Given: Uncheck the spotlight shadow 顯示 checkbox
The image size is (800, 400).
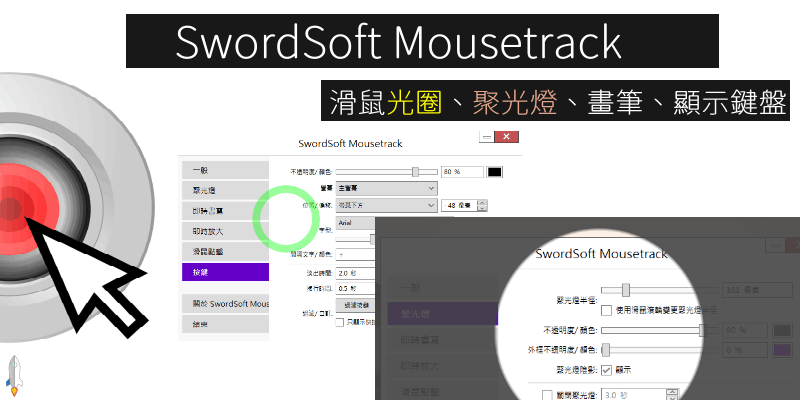Looking at the screenshot, I should [607, 369].
